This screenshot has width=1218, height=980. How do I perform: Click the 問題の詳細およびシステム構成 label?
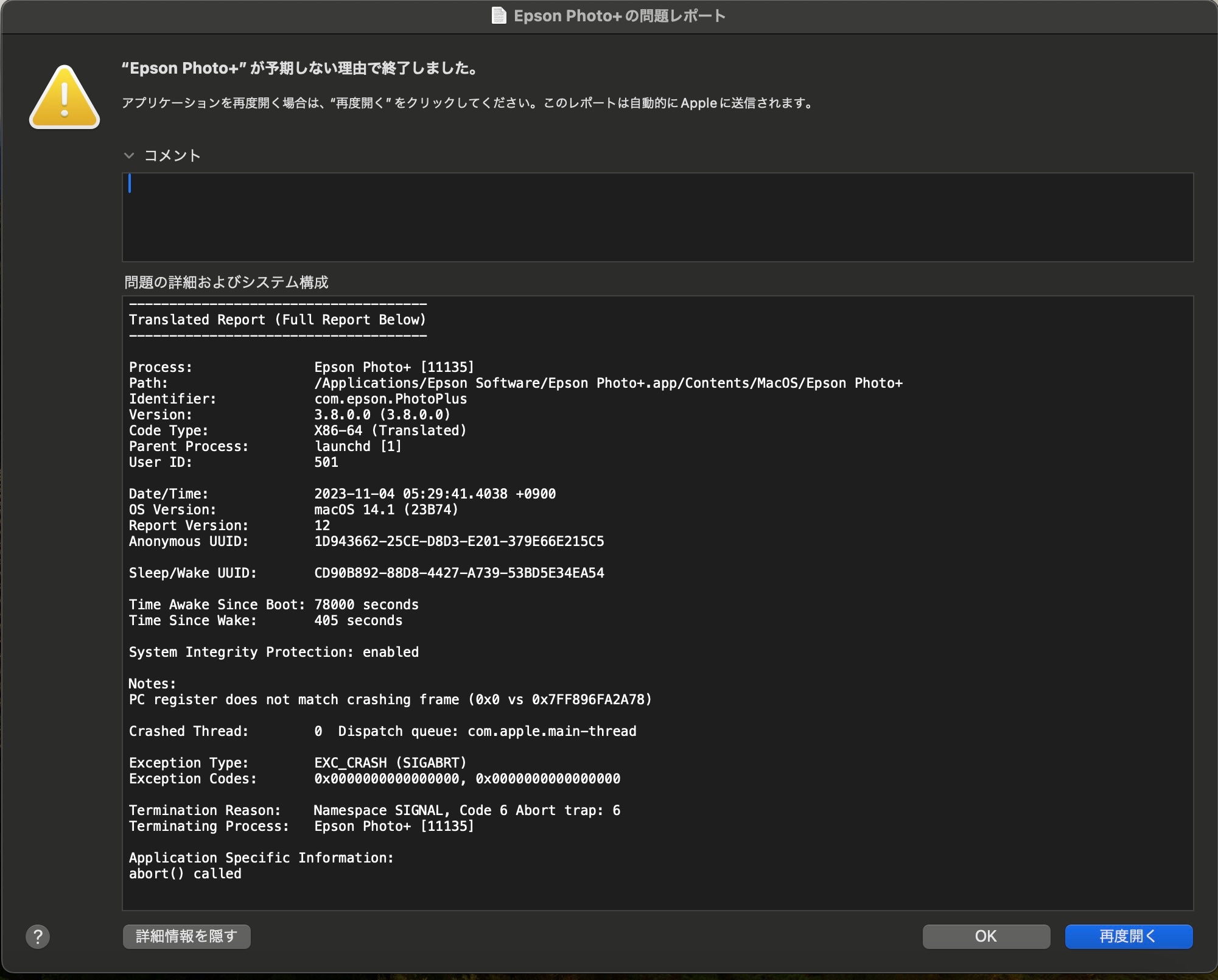click(x=226, y=282)
